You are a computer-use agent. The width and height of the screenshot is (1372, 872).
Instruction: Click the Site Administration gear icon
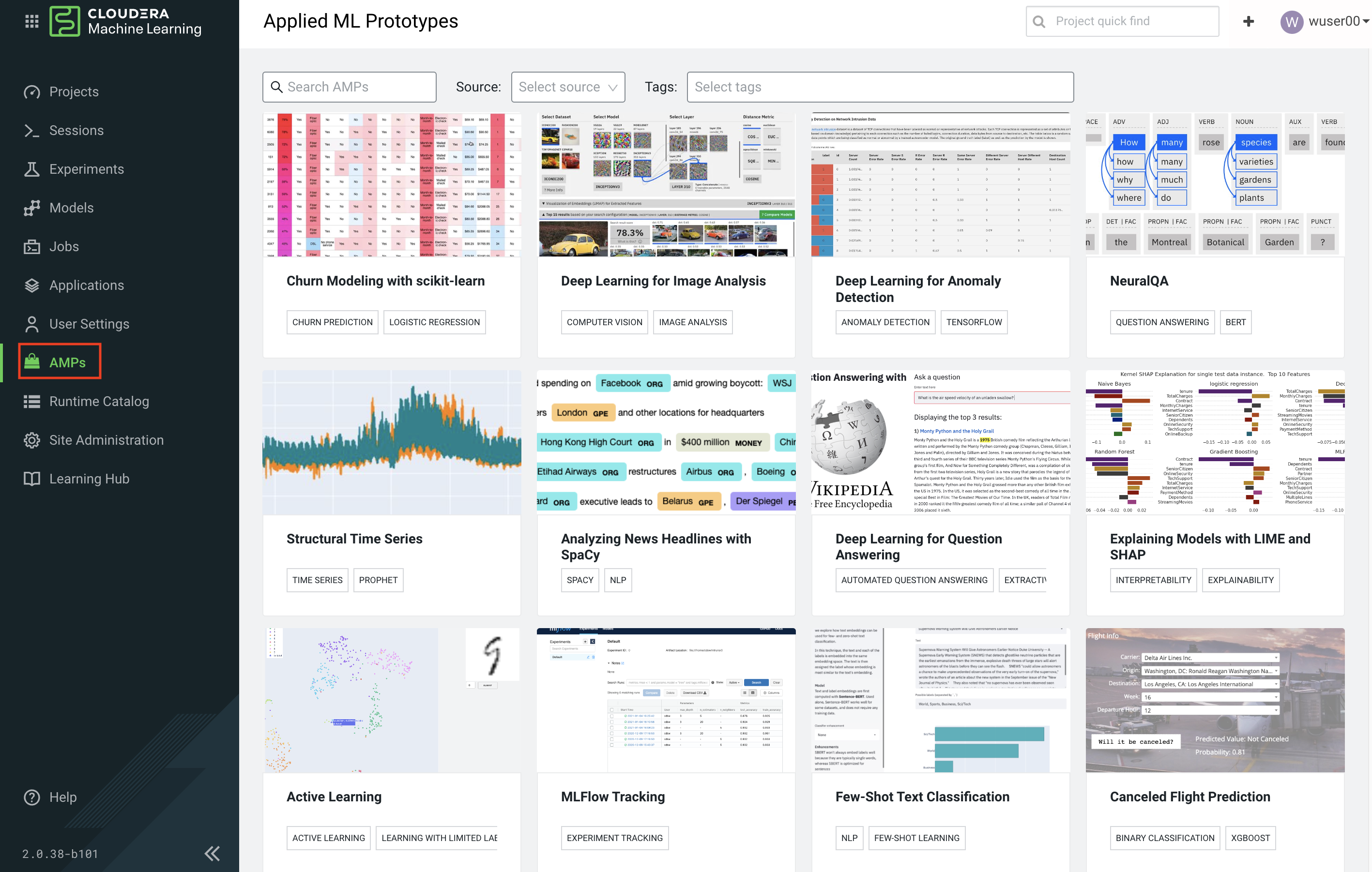click(x=32, y=440)
